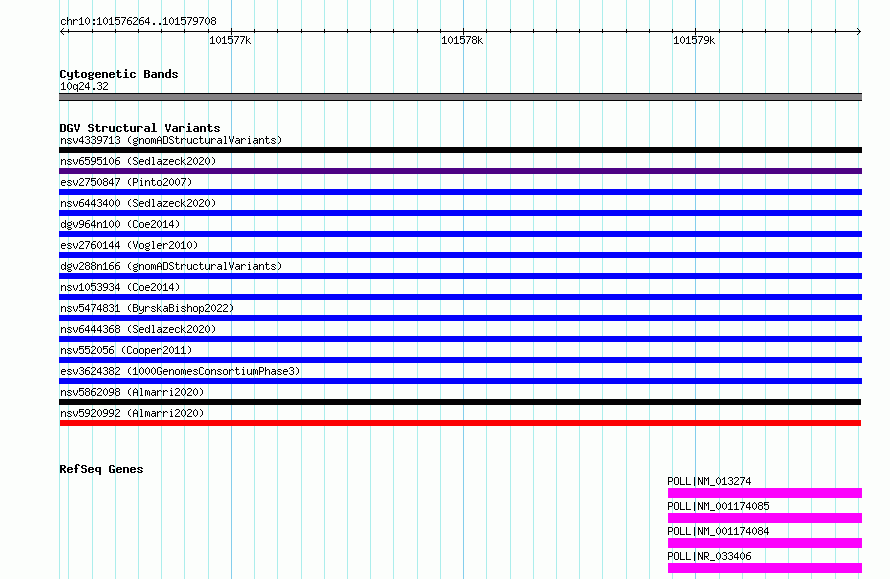Open variant nsv5920992 (Almarri2020) label

pyautogui.click(x=132, y=413)
